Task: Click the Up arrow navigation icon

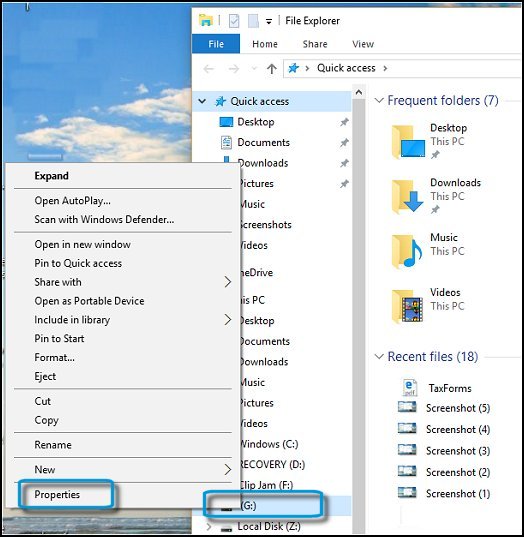Action: coord(272,68)
